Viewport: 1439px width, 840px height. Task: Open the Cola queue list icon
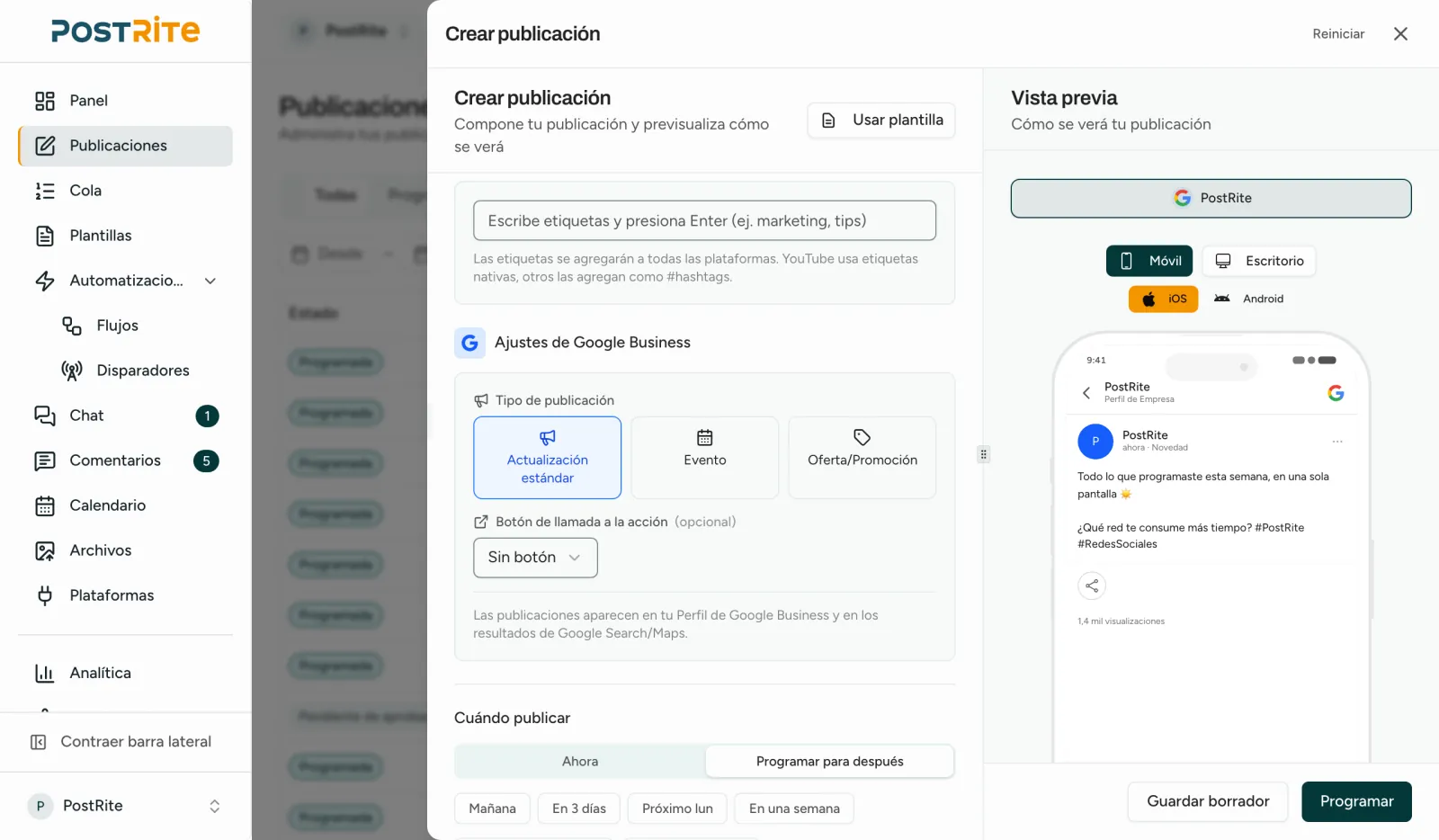pos(45,191)
